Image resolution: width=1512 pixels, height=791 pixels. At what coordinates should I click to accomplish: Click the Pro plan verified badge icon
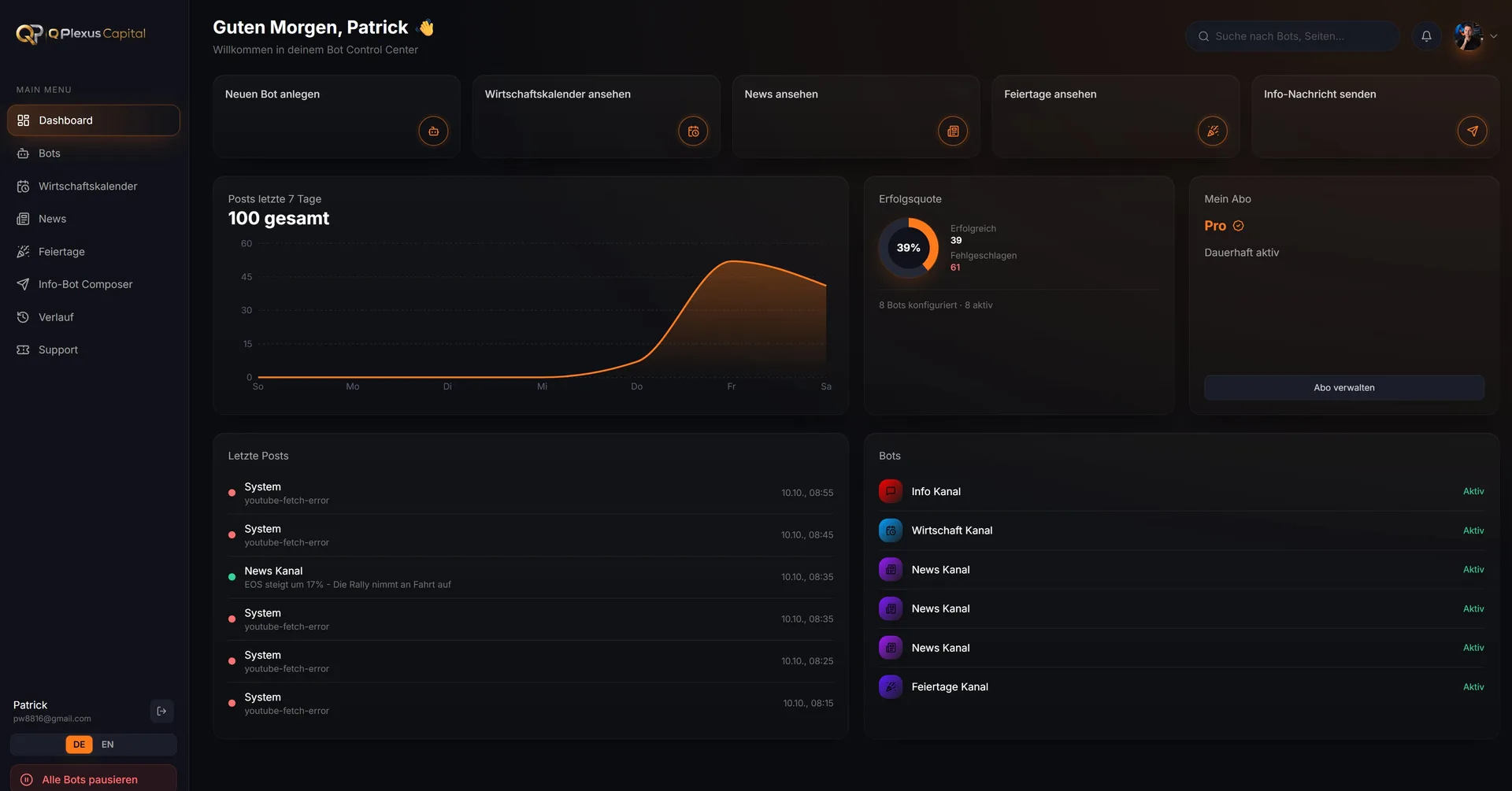(1238, 226)
